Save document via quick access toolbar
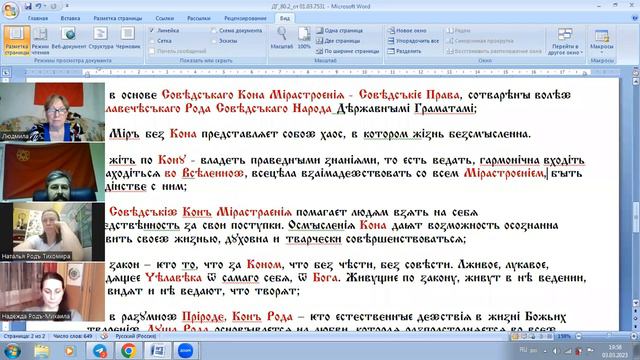This screenshot has height=360, width=640. point(28,6)
